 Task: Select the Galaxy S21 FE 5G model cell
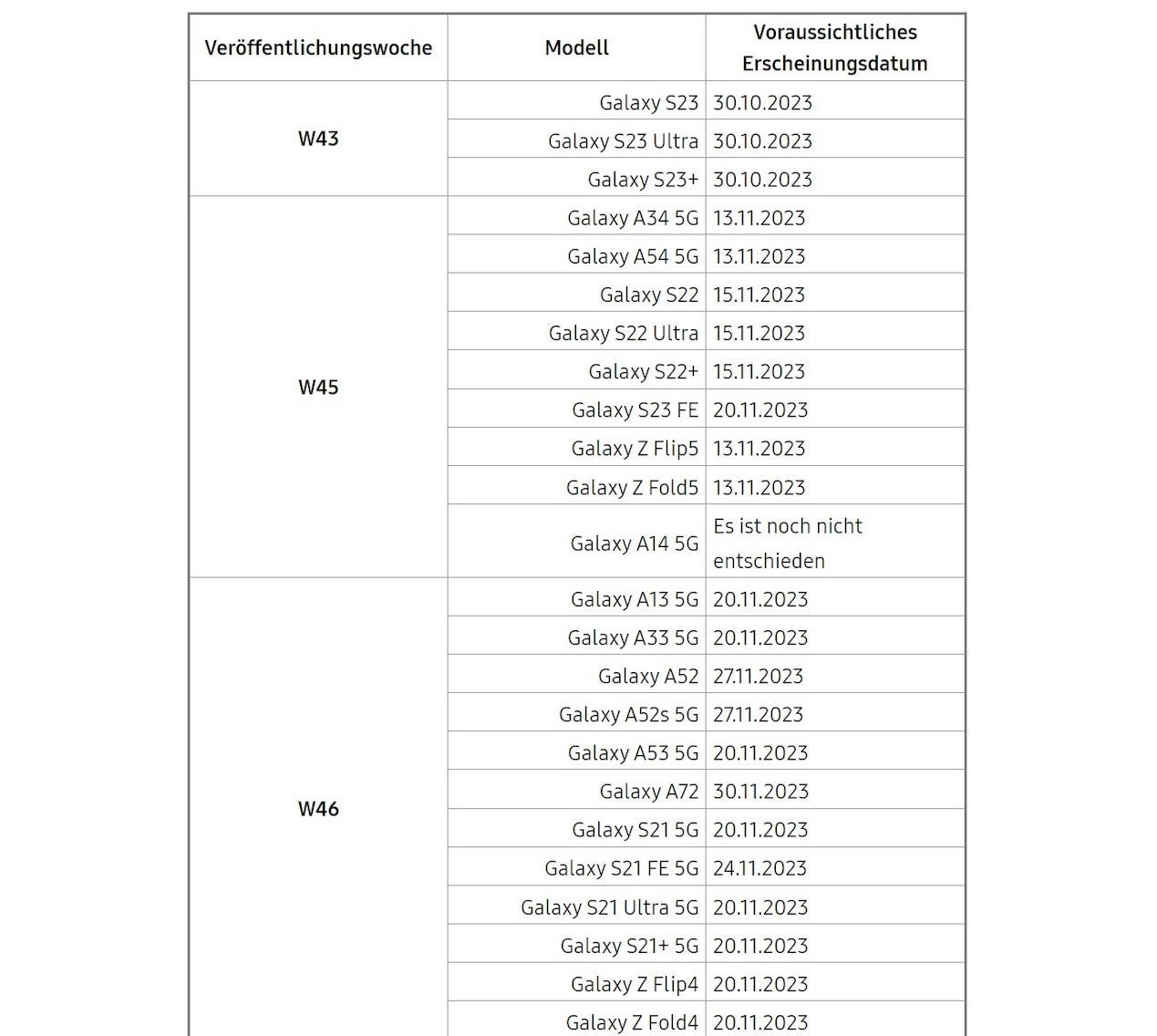[x=576, y=867]
